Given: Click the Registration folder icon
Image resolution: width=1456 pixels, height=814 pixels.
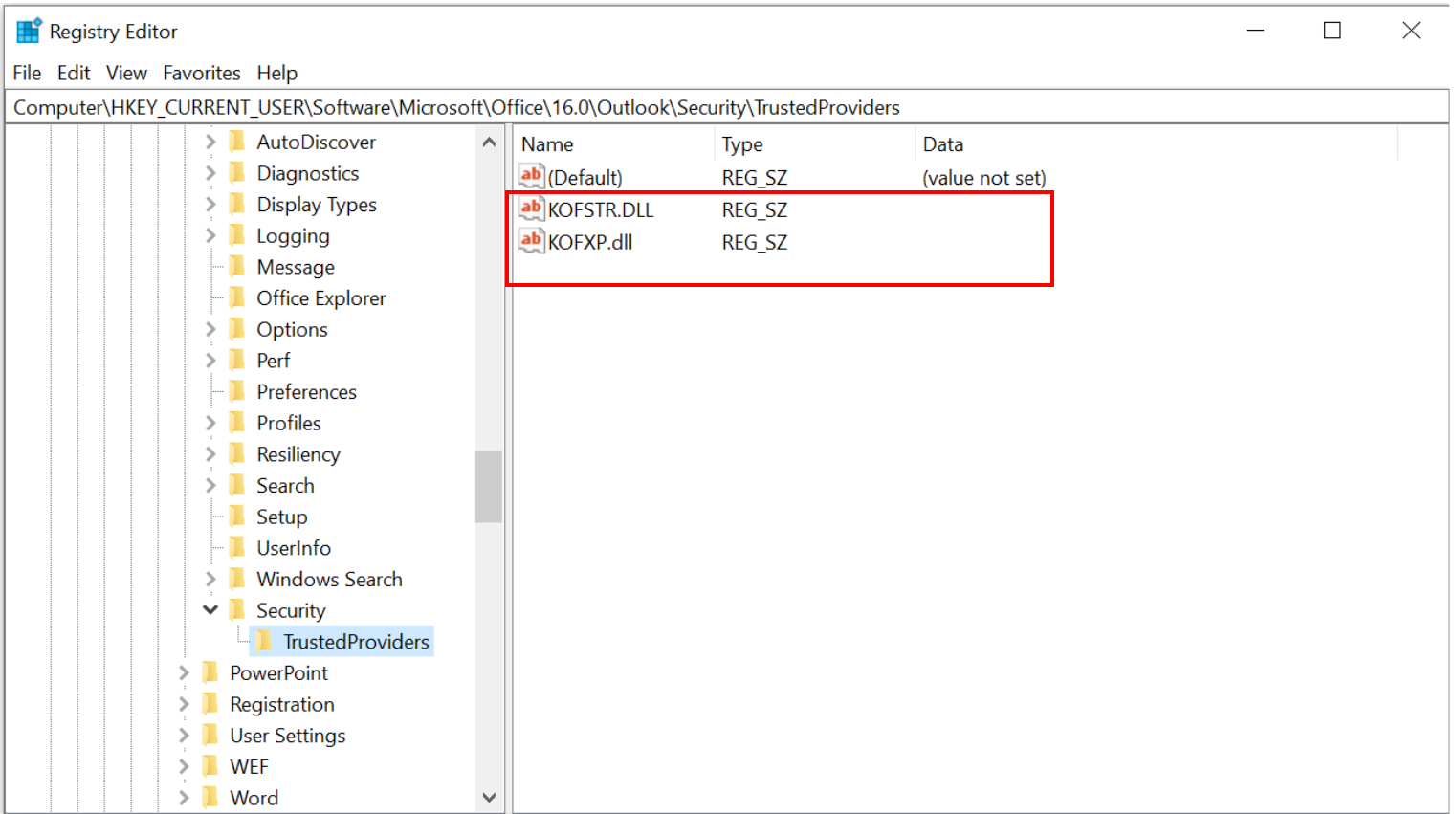Looking at the screenshot, I should 210,704.
